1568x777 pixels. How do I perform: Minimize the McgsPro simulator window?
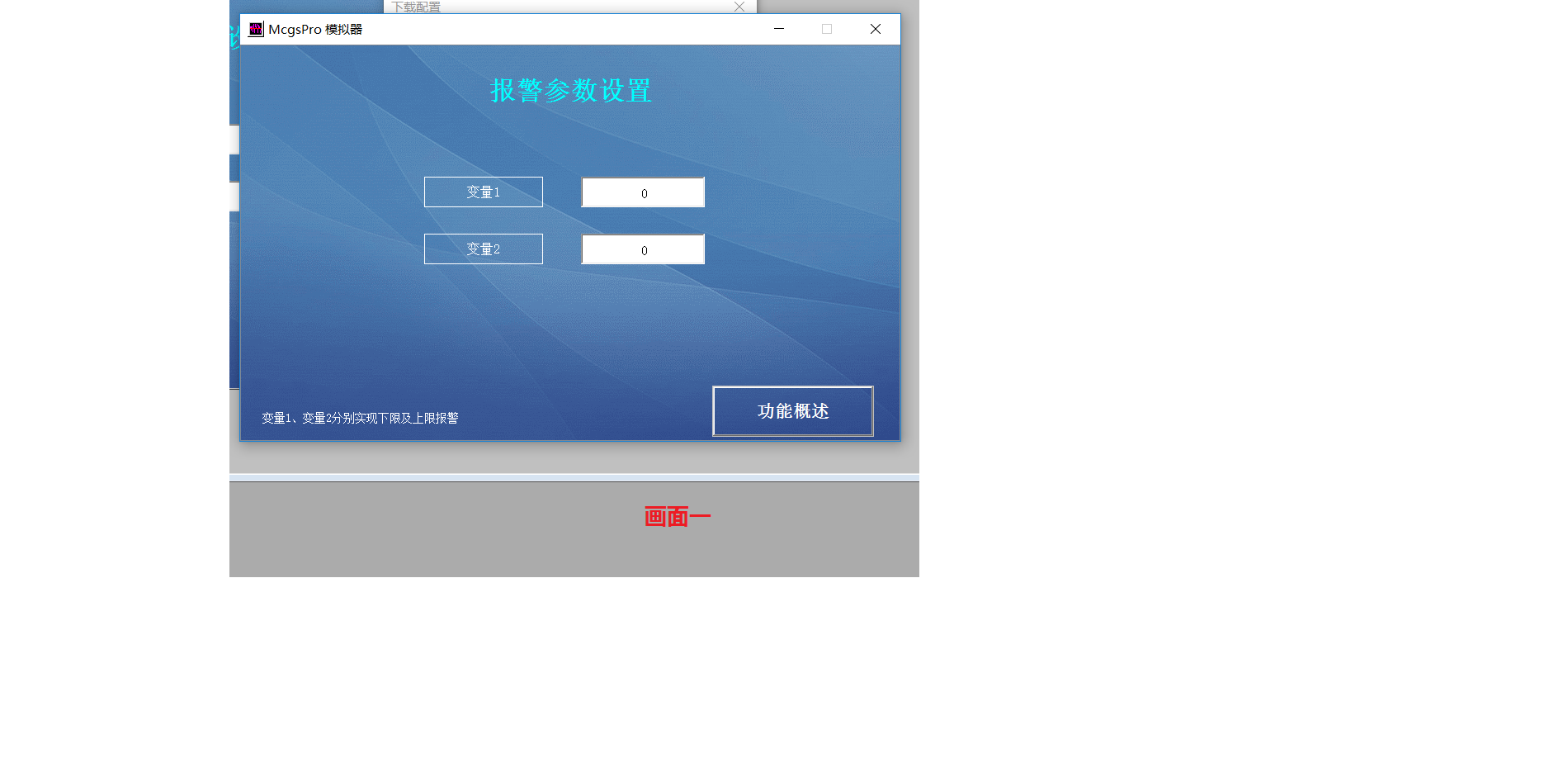[778, 29]
